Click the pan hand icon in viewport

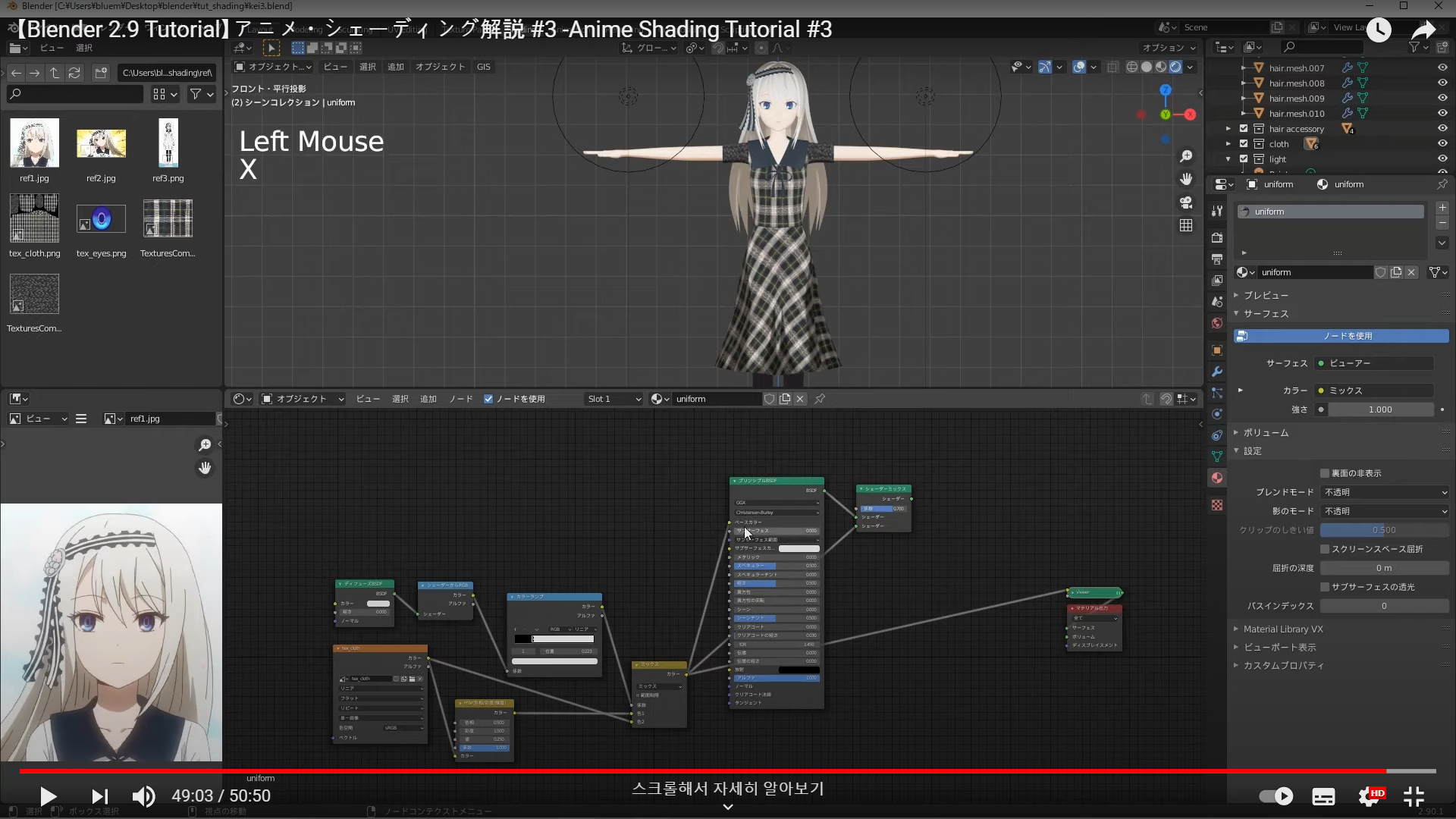tap(1186, 179)
